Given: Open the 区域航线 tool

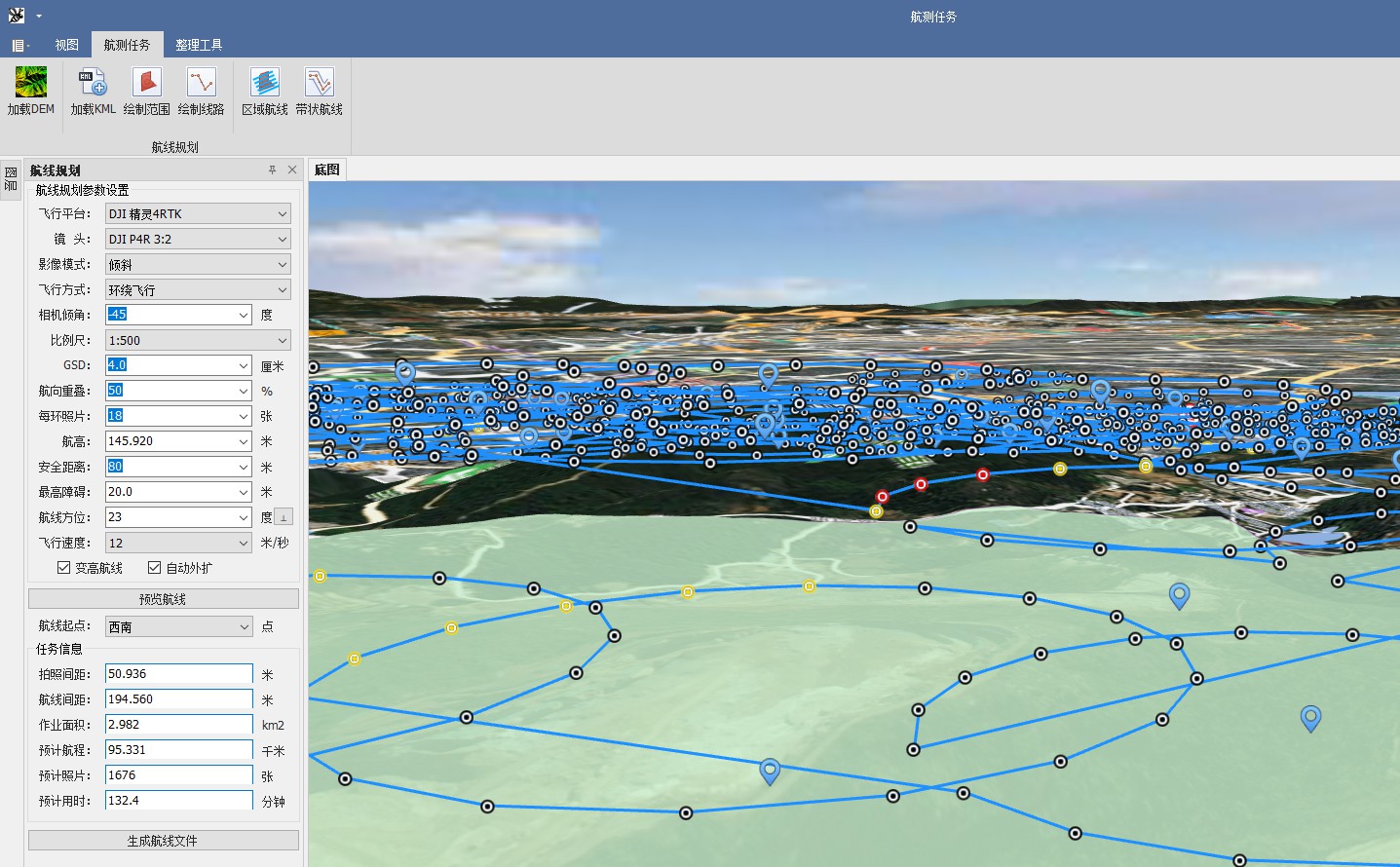Looking at the screenshot, I should point(265,92).
